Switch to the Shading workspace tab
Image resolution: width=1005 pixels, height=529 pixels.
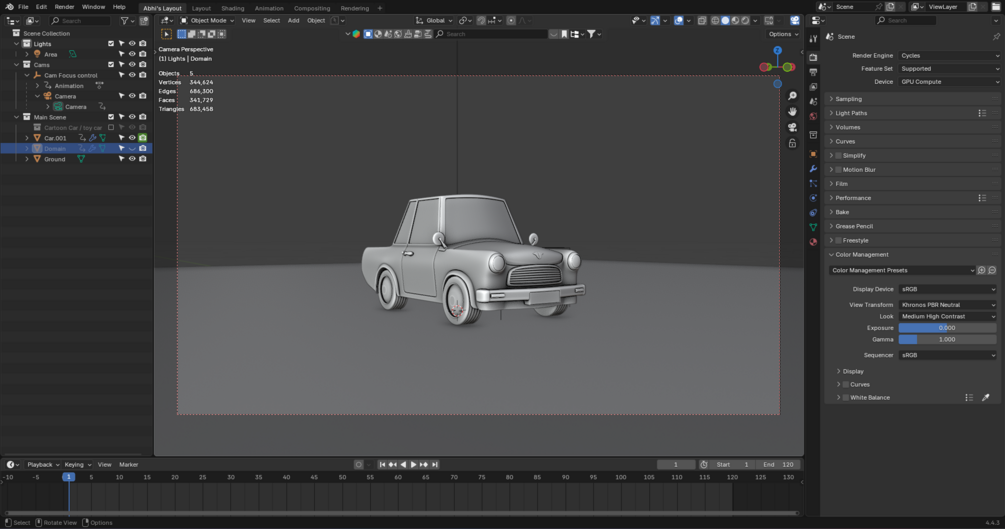232,8
